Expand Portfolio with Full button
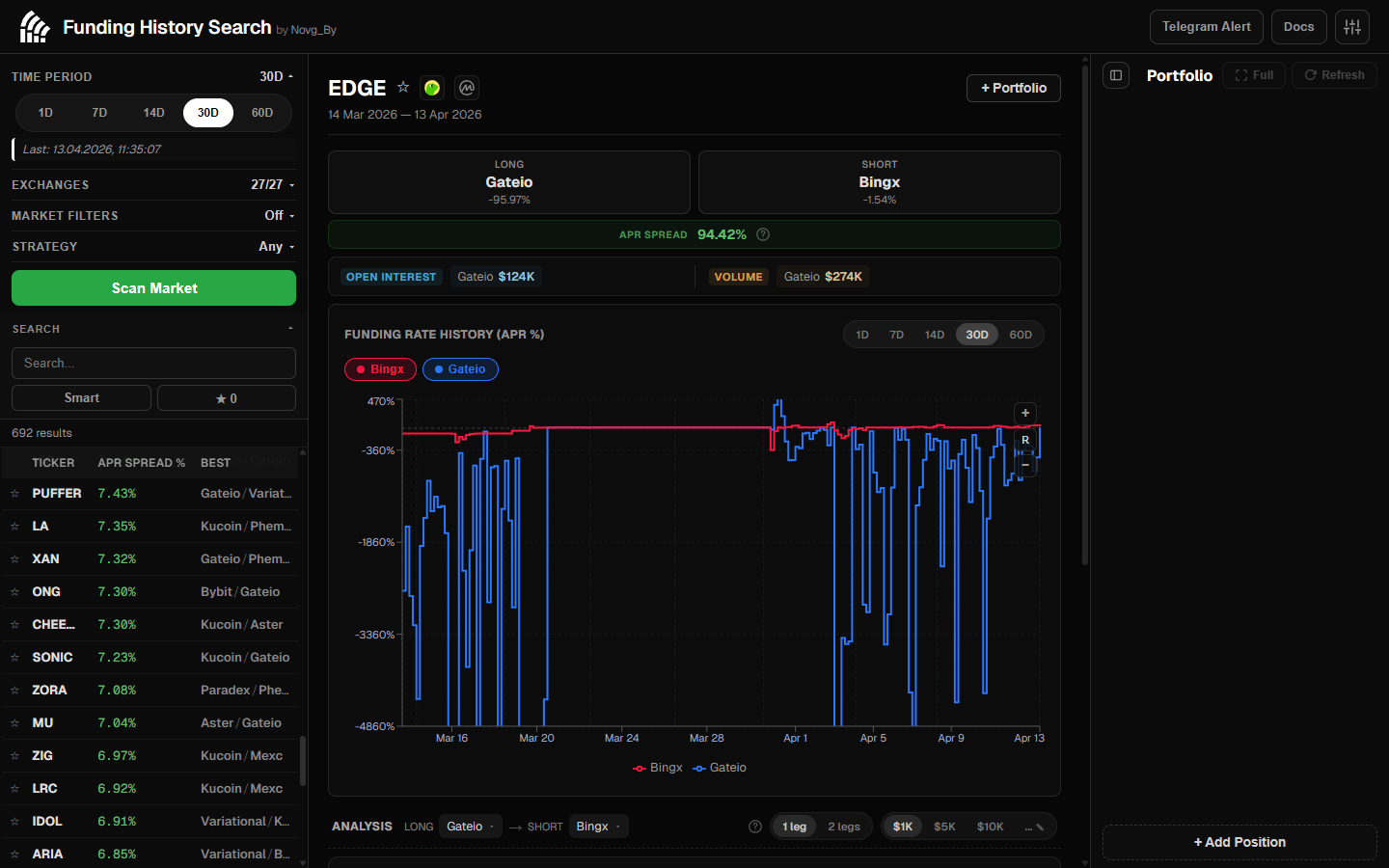Viewport: 1389px width, 868px height. [1254, 75]
